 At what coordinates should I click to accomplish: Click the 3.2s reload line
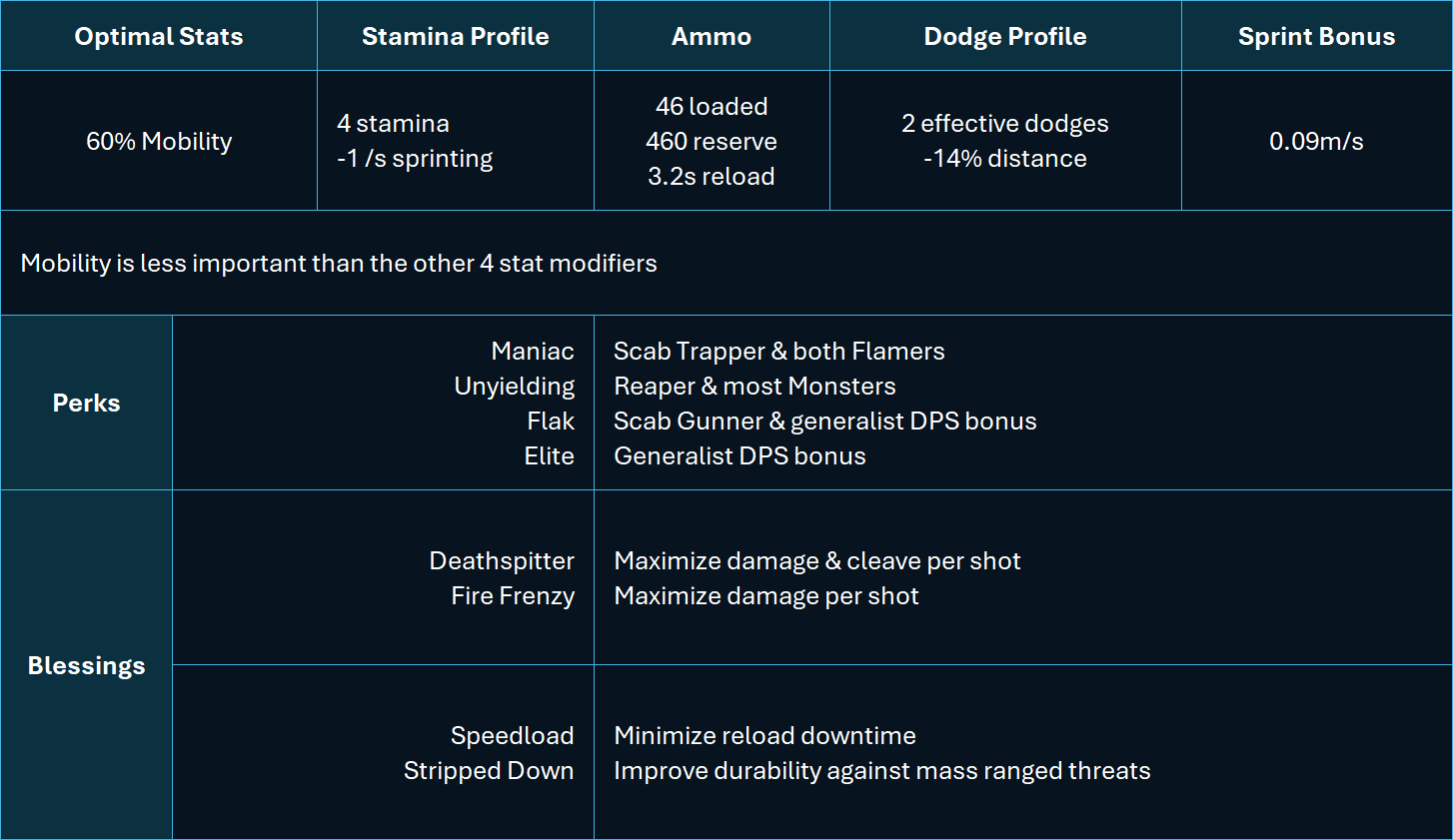712,177
